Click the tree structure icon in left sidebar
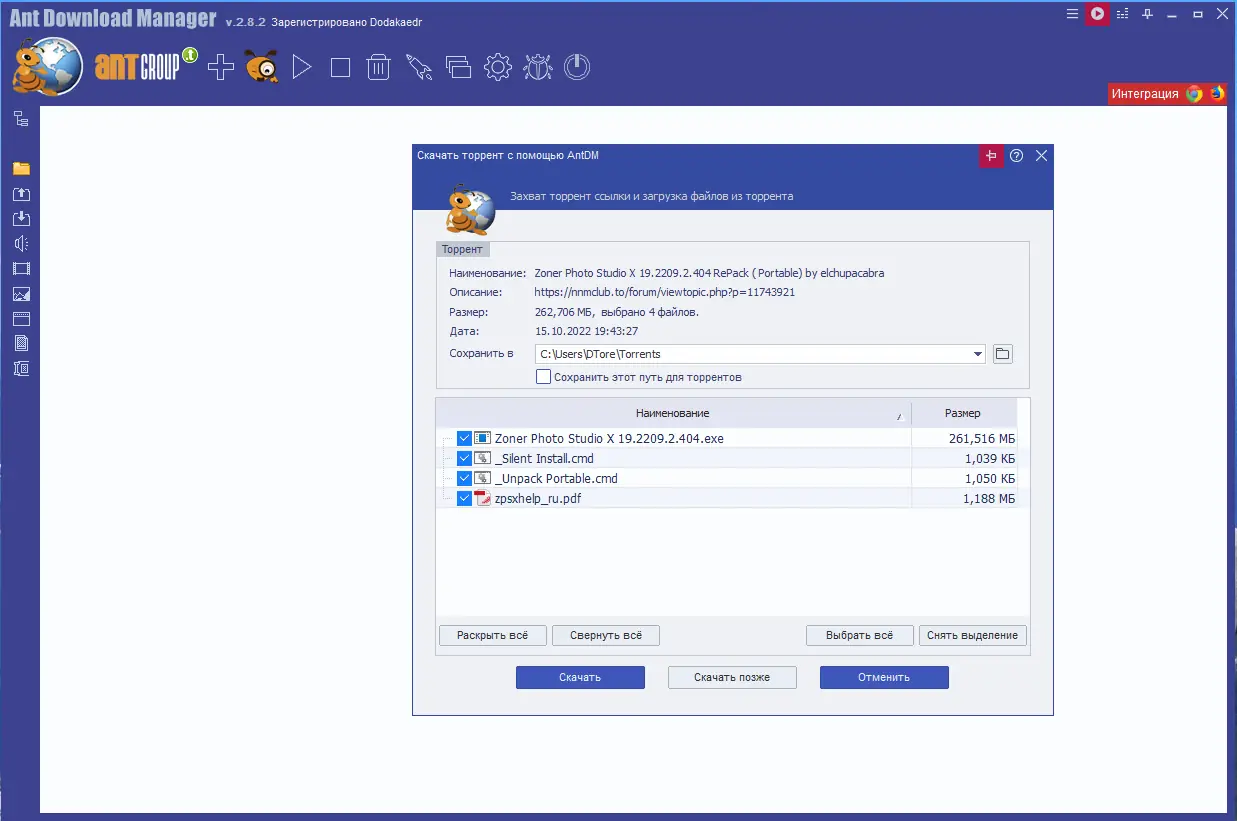Screen dimensions: 1237x821 click(x=21, y=119)
